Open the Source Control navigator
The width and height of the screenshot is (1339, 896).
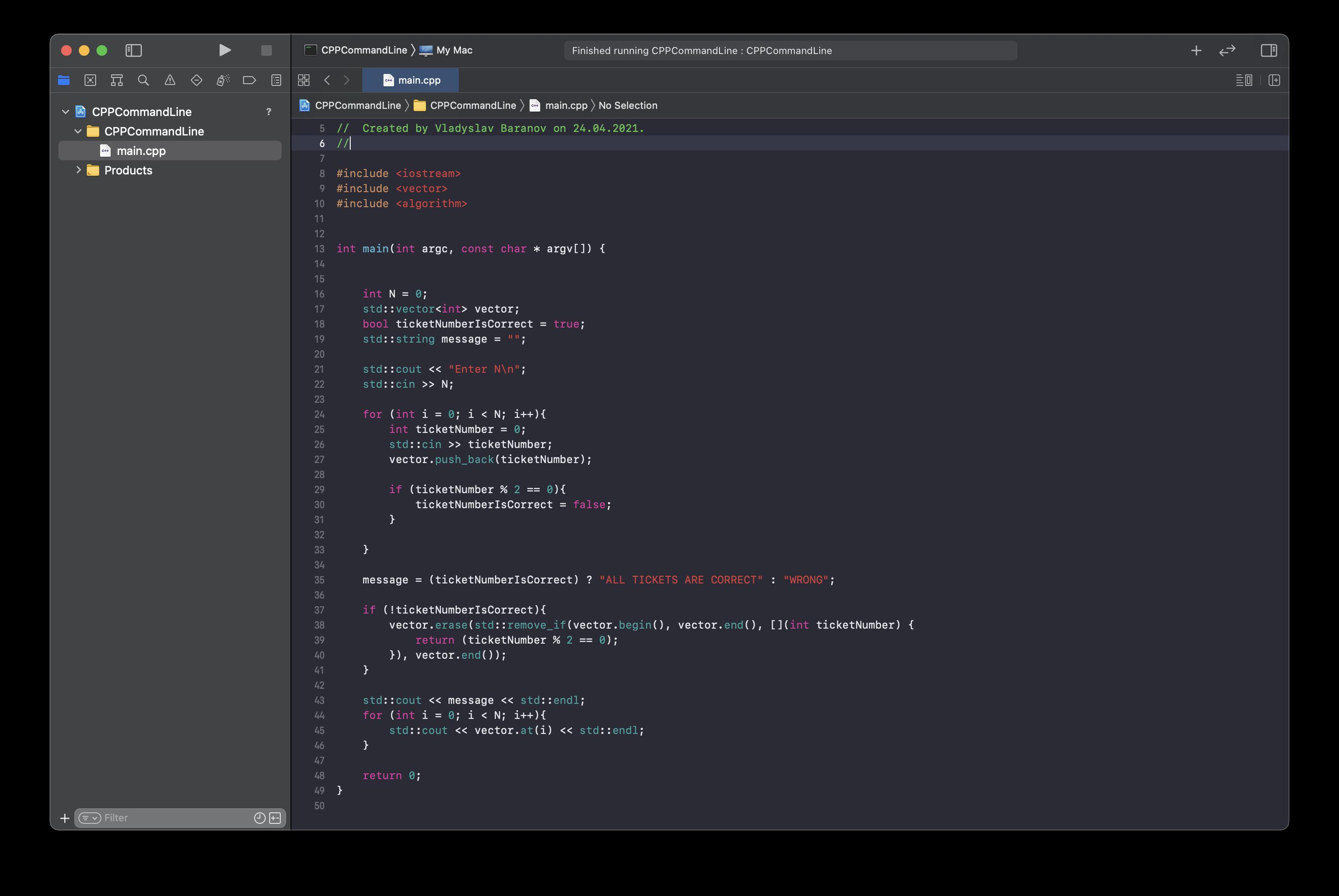pos(90,81)
